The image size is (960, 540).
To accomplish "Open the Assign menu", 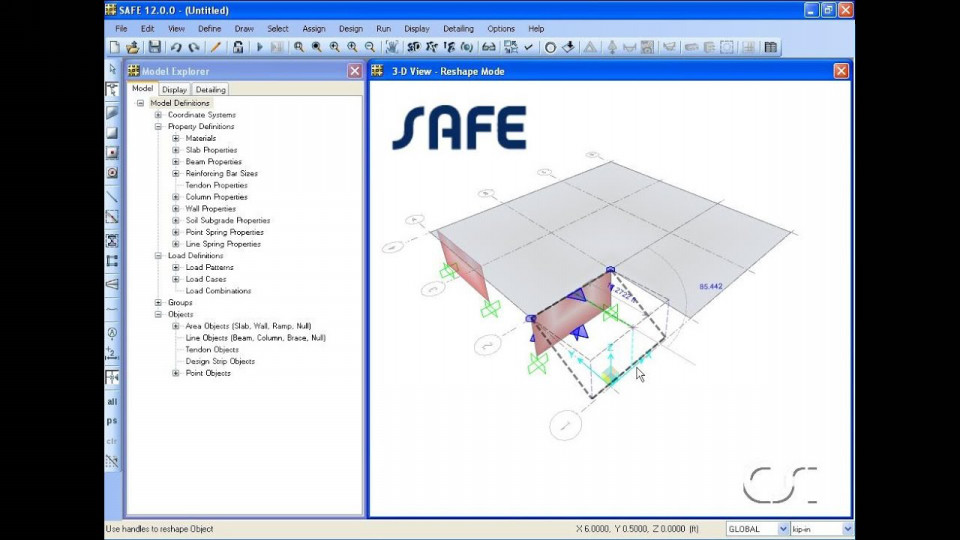I will pos(314,29).
